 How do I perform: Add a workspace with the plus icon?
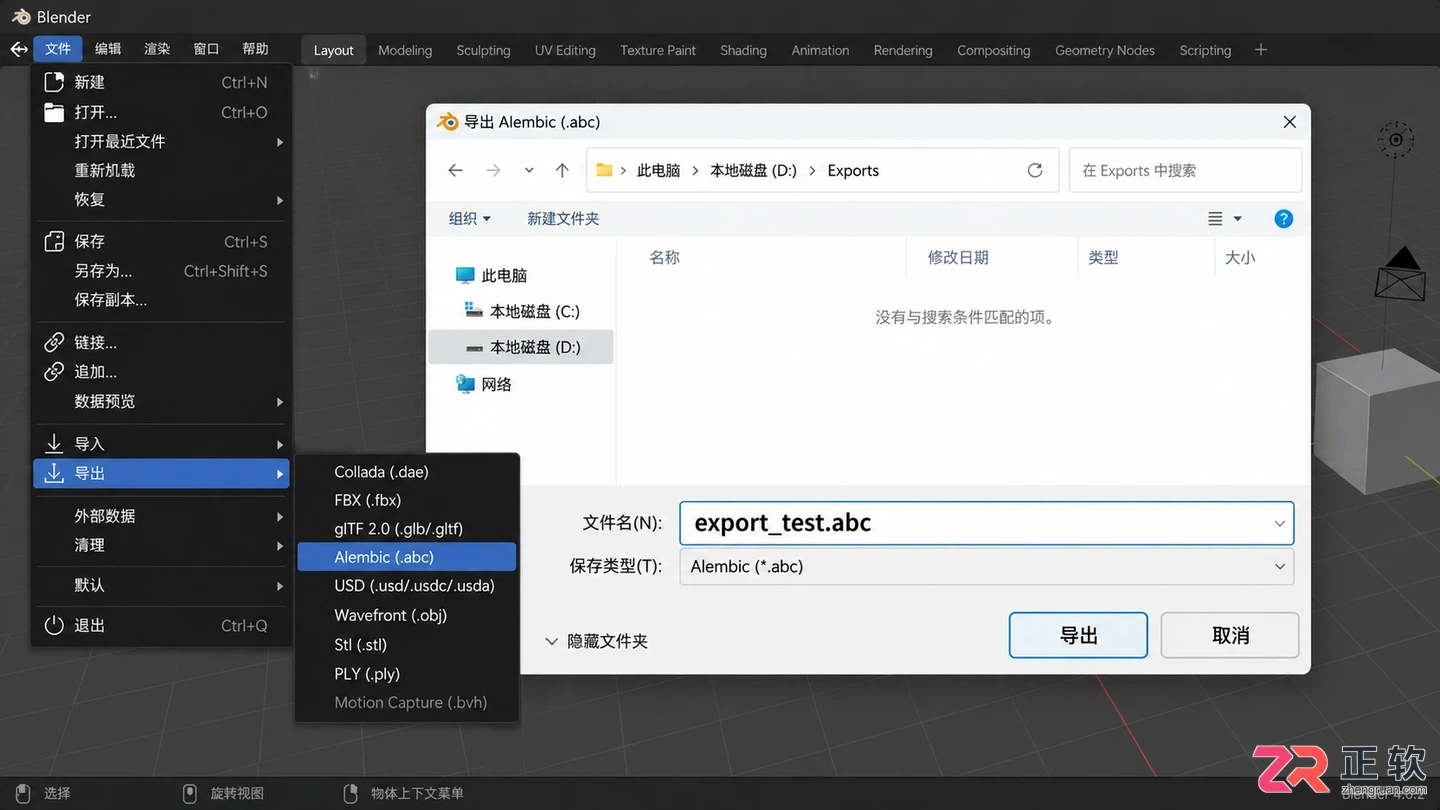pyautogui.click(x=1261, y=50)
